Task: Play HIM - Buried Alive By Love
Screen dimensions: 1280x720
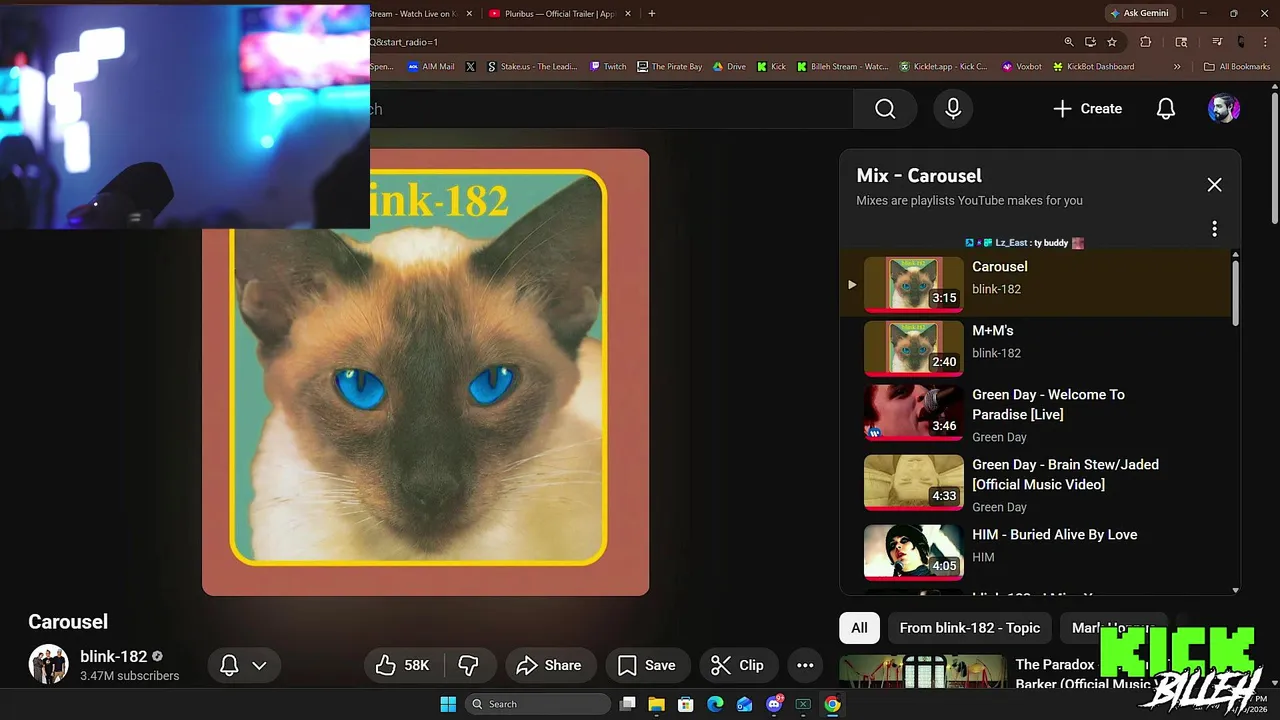Action: pos(1035,552)
